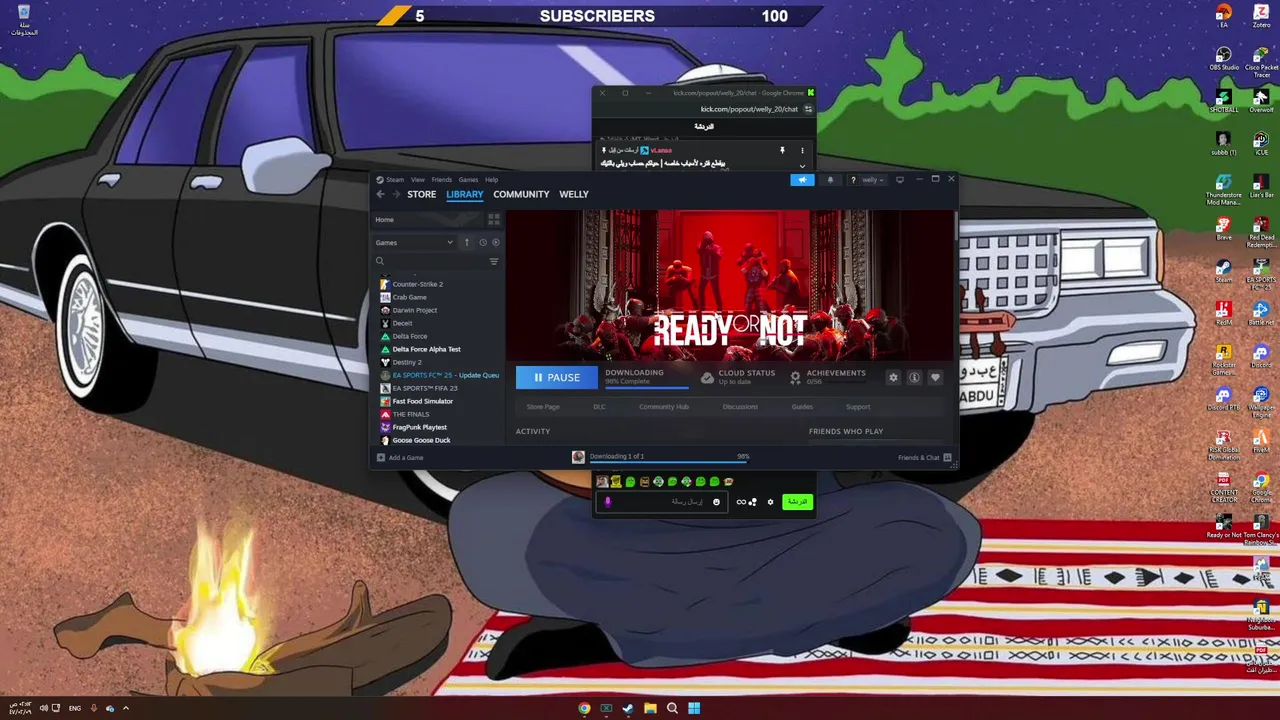Image resolution: width=1280 pixels, height=720 pixels.
Task: Open the COMMUNITY tab in Steam
Action: [521, 194]
